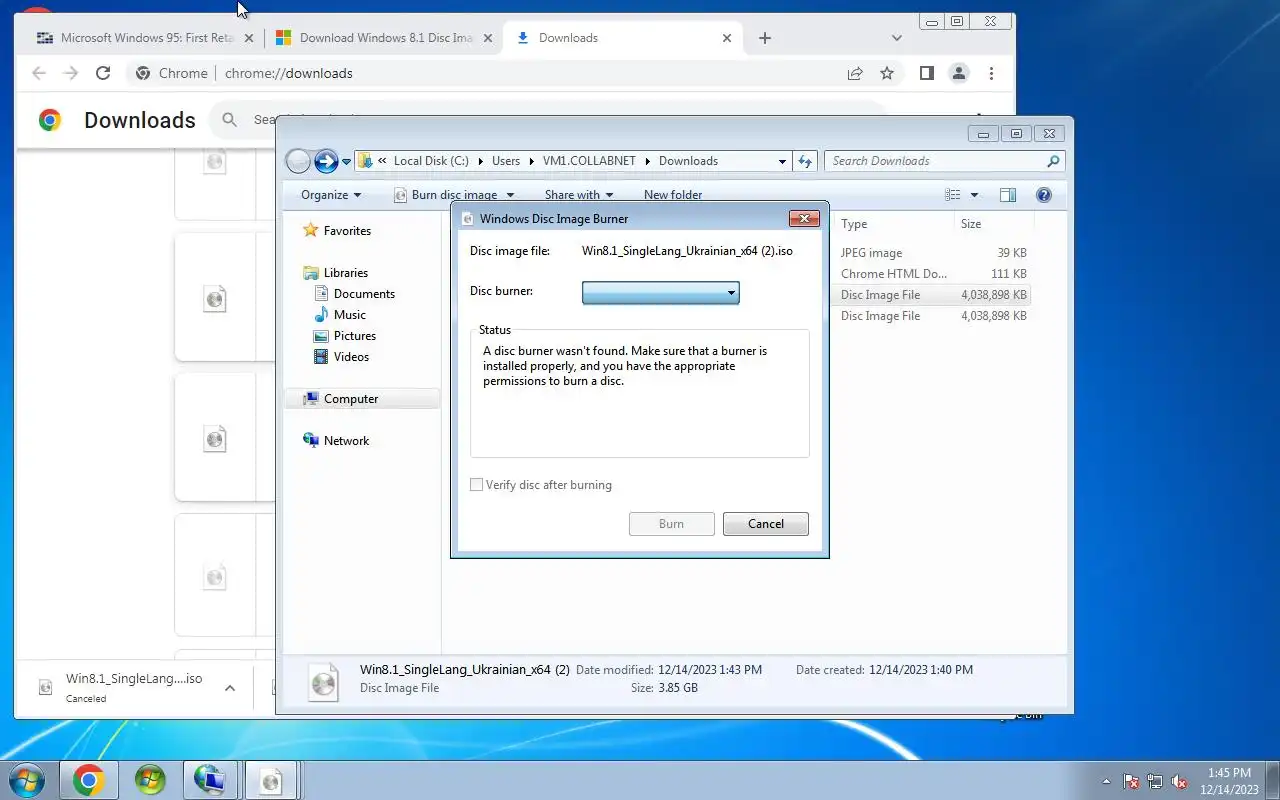Click taskbar icon next to Chrome
This screenshot has width=1280, height=800.
click(150, 780)
